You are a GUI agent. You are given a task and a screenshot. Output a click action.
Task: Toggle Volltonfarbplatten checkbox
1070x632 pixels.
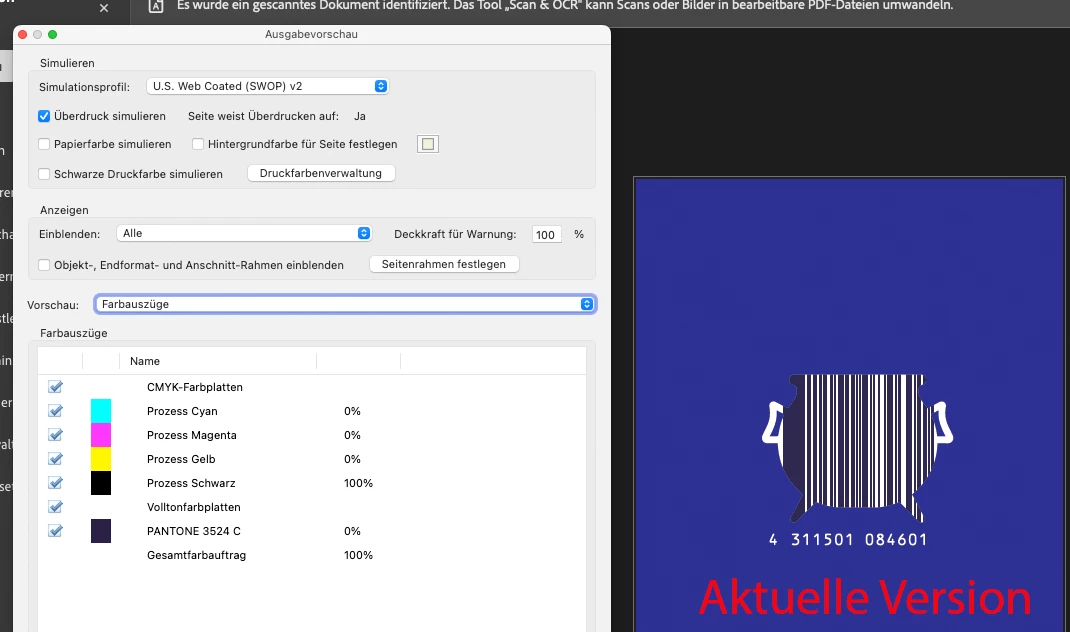point(55,506)
